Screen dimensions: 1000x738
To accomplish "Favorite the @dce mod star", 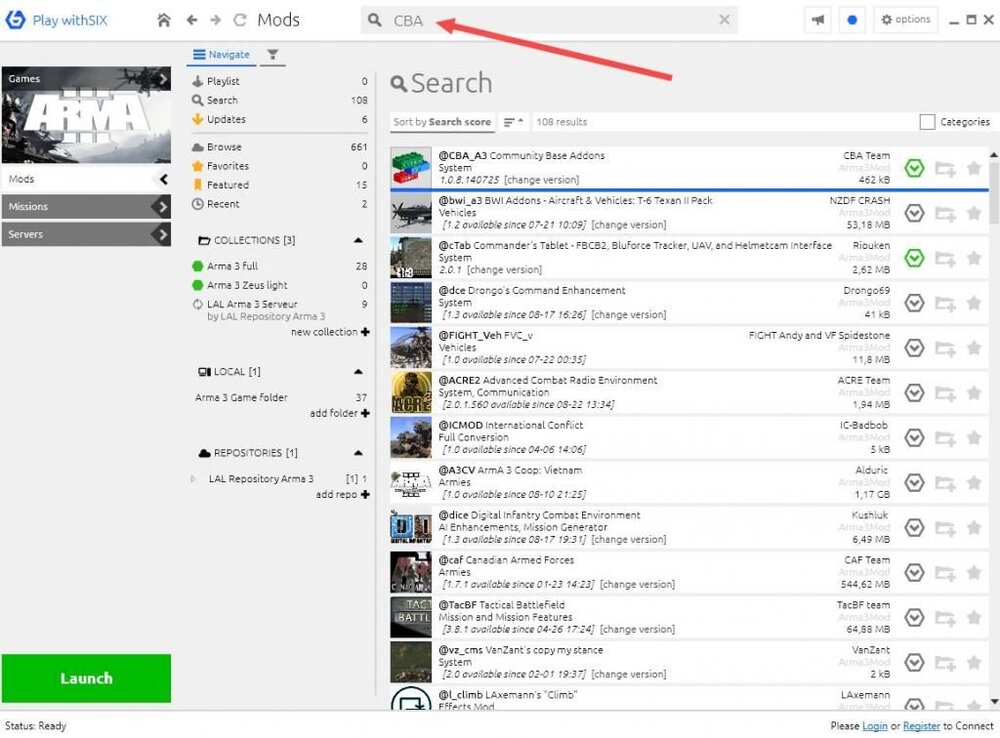I will coord(973,303).
